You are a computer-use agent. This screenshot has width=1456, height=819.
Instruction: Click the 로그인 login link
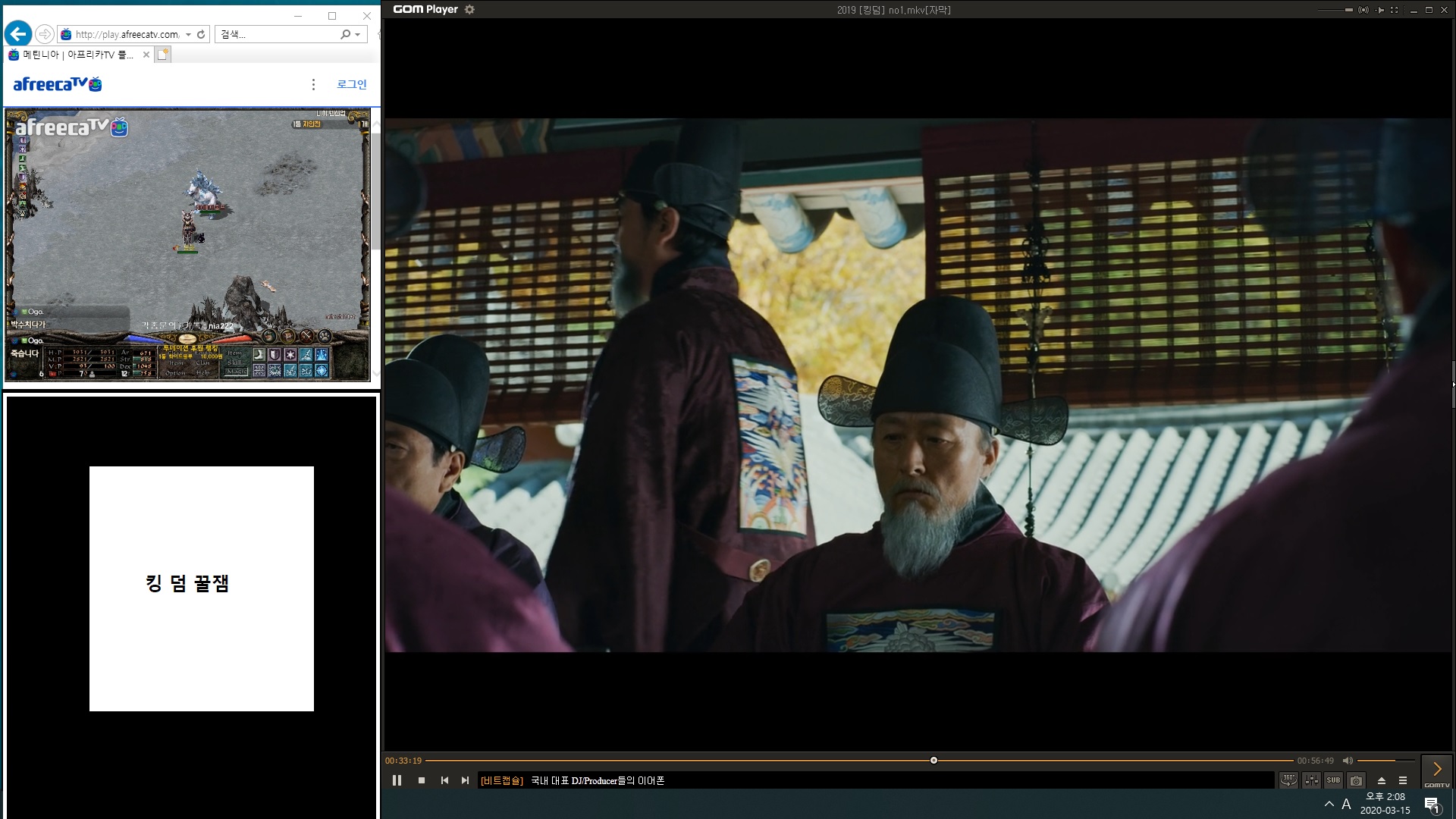tap(352, 84)
